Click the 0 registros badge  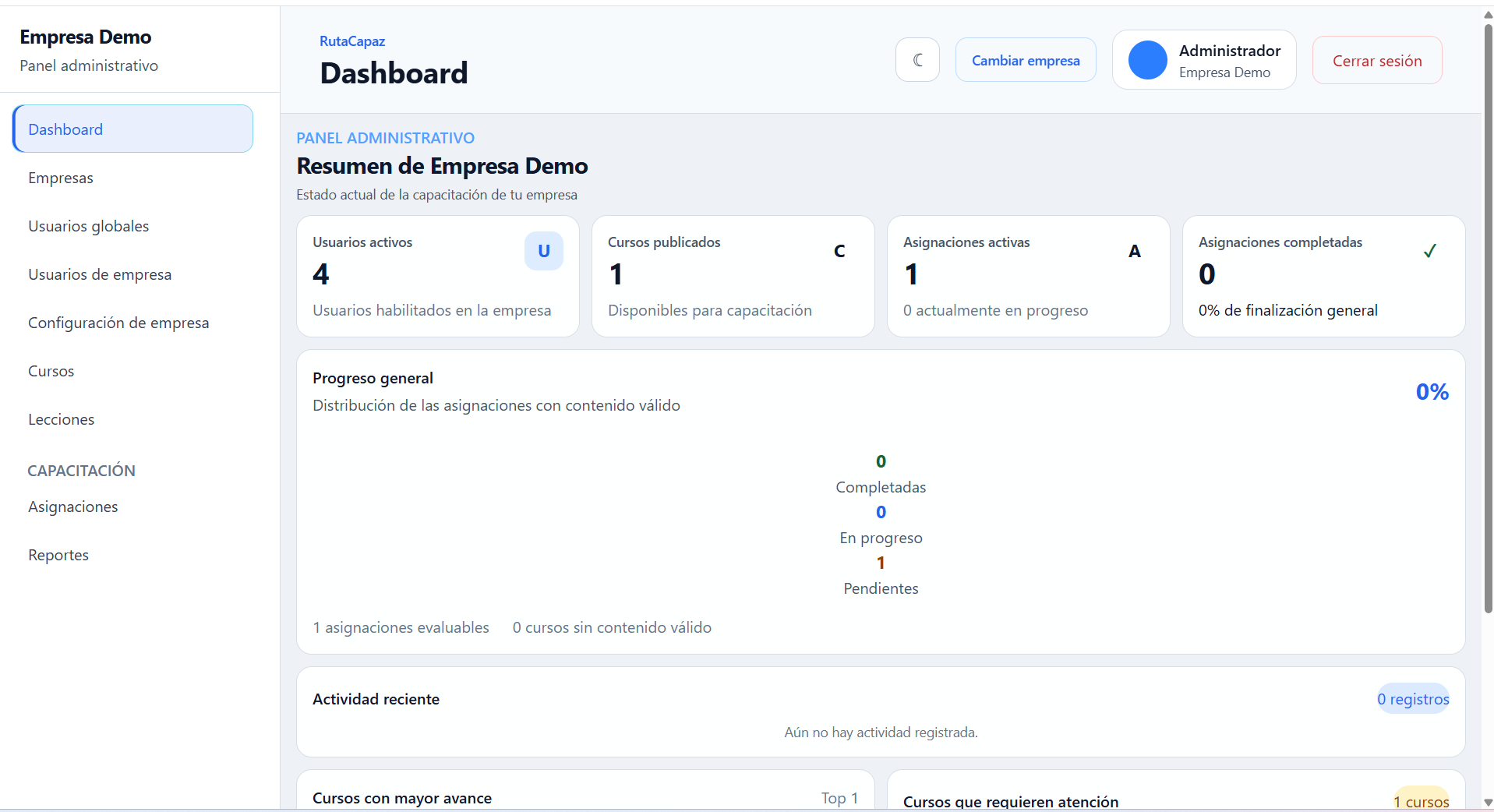(1413, 699)
